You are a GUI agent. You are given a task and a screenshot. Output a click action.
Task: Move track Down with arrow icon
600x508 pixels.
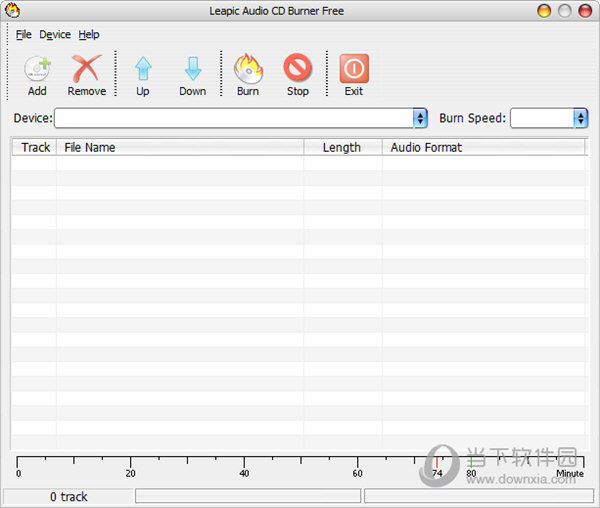(x=193, y=69)
